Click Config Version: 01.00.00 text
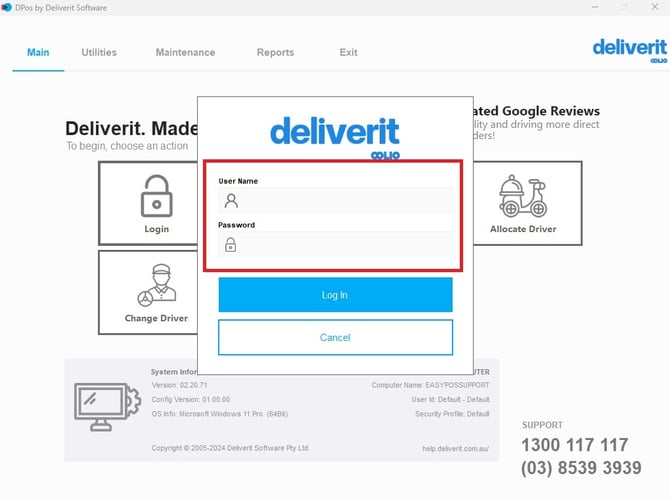Image resolution: width=670 pixels, height=501 pixels. coord(191,399)
